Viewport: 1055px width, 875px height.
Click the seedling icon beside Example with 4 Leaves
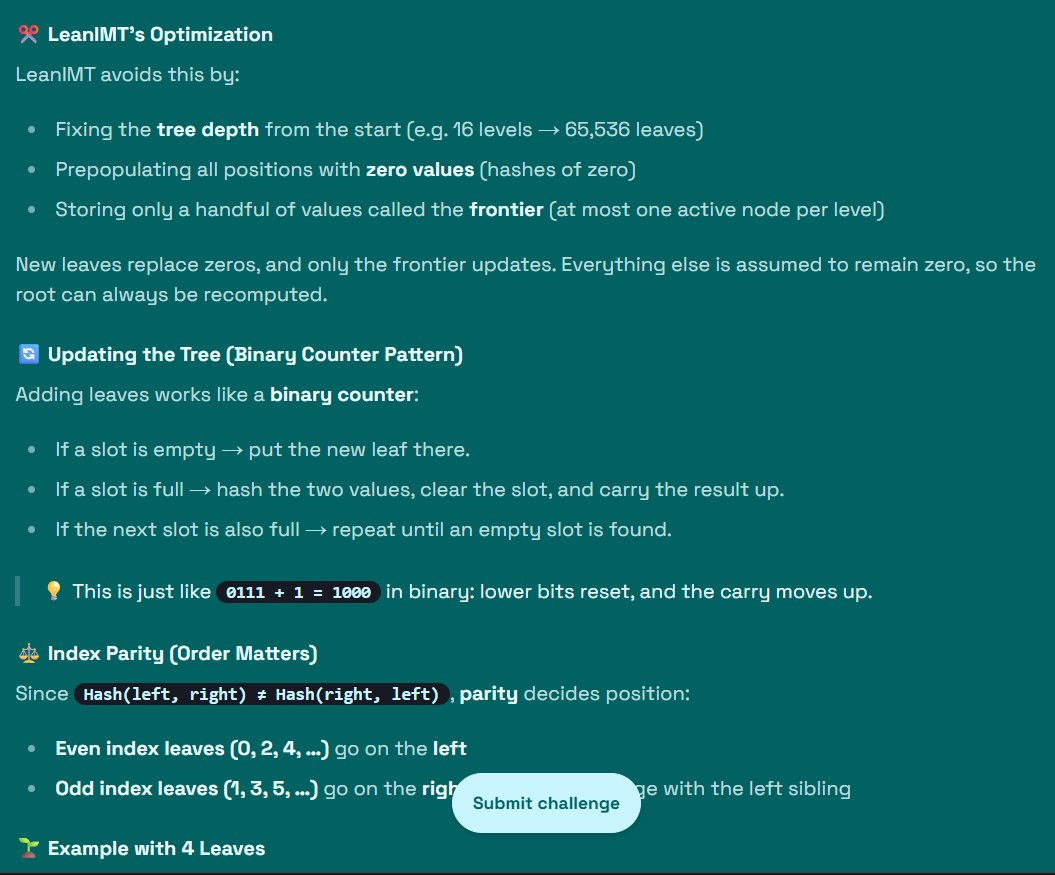[27, 847]
